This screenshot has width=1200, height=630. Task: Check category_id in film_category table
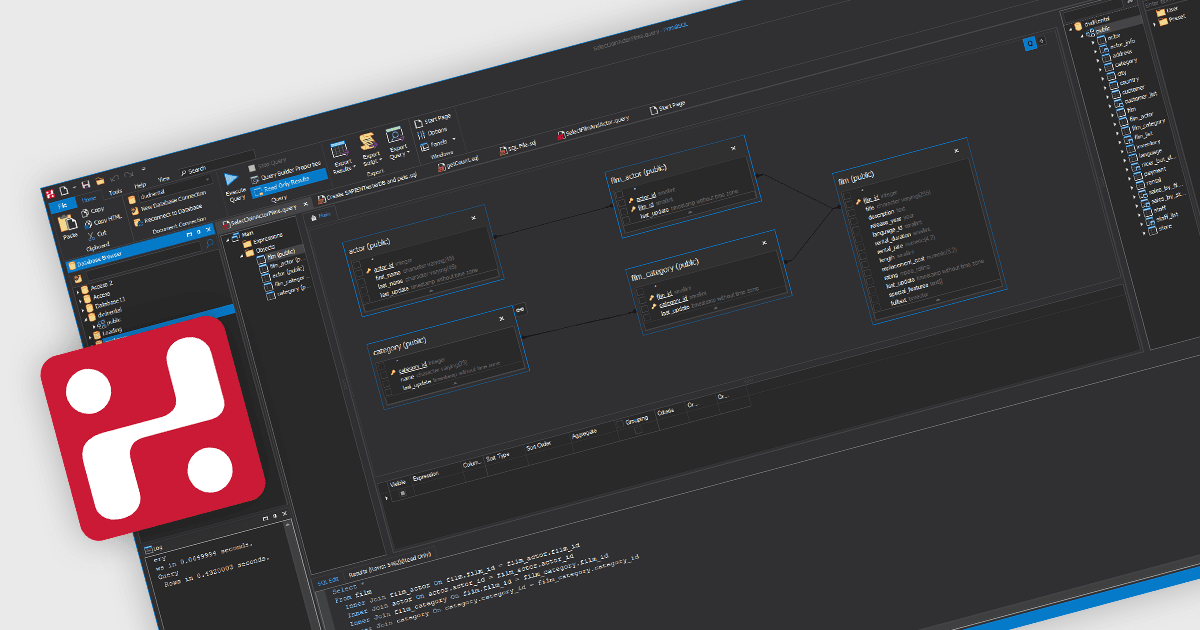645,309
